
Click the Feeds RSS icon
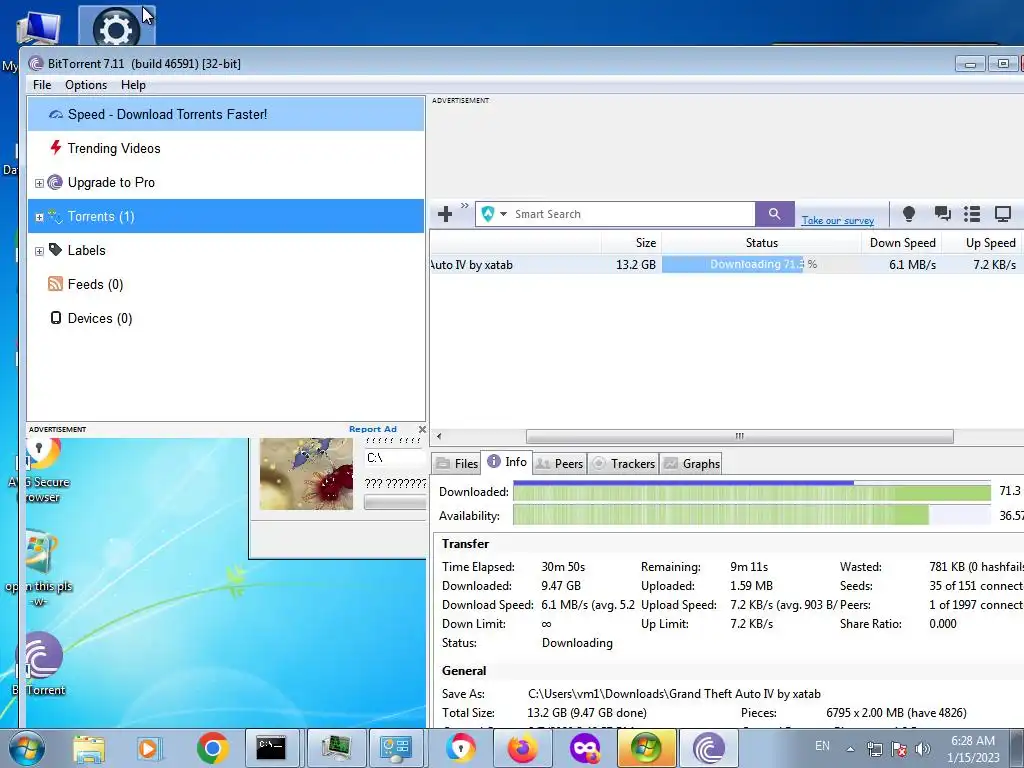point(56,283)
